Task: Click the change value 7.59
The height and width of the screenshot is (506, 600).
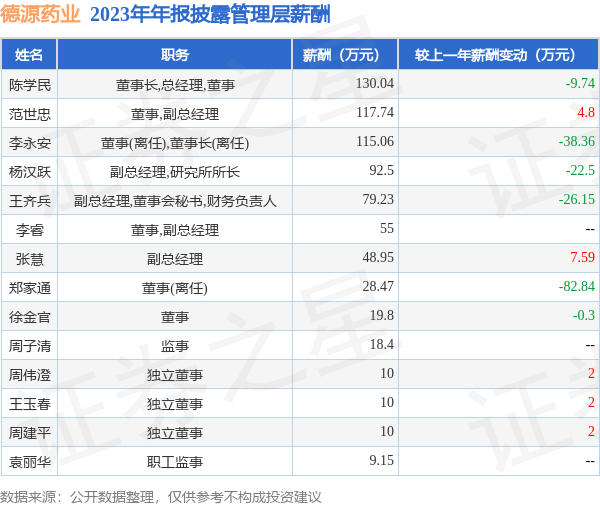Action: click(x=583, y=257)
